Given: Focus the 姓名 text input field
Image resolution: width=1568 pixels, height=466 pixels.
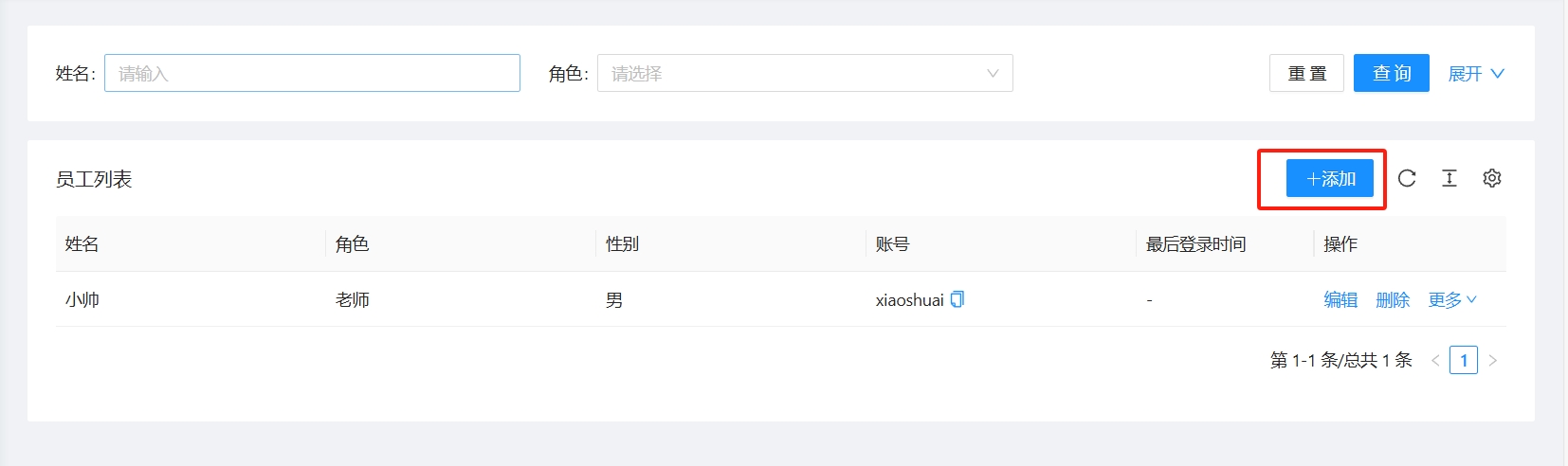Looking at the screenshot, I should (312, 73).
